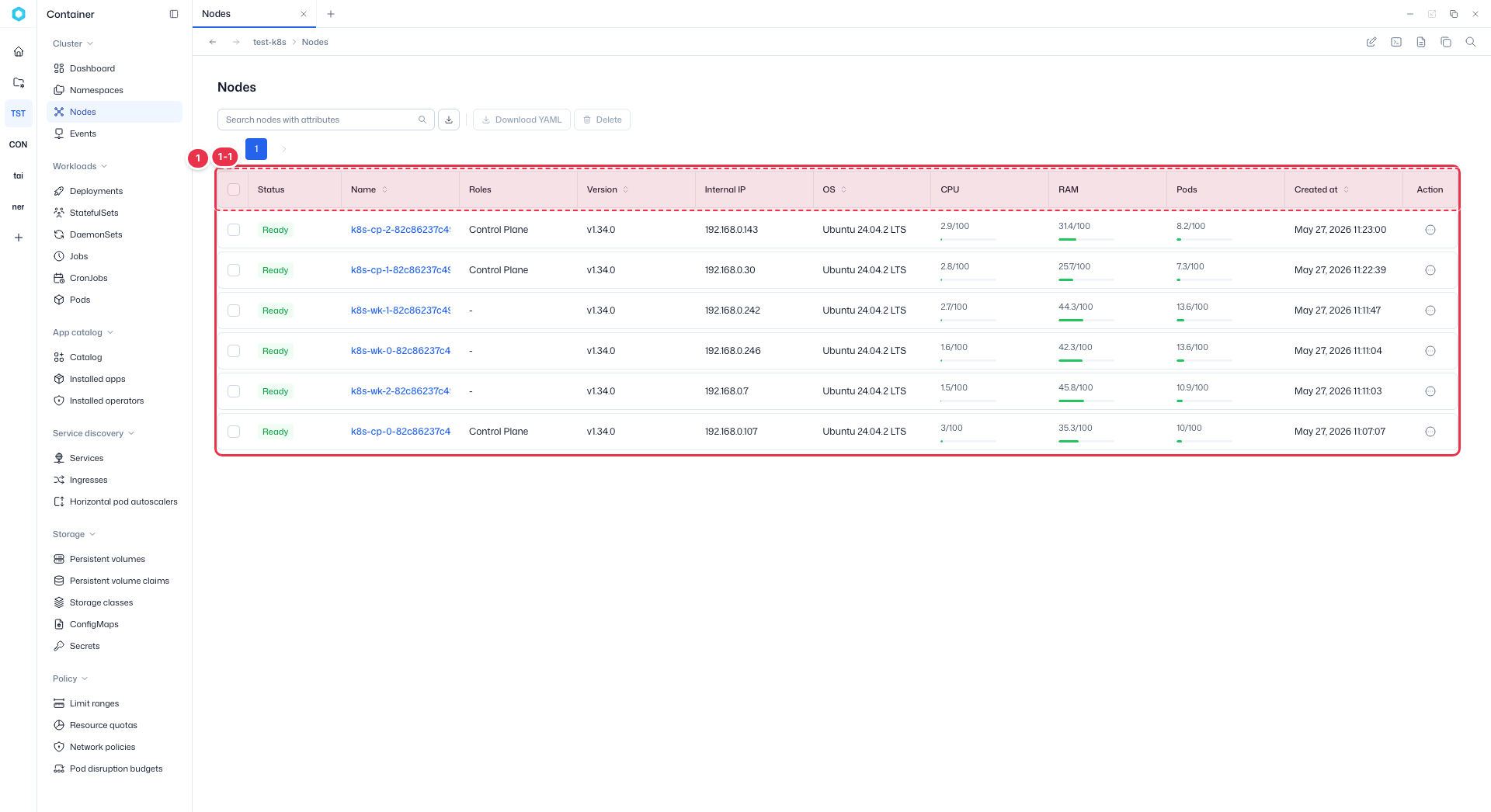Open the home icon in left rail
Image resolution: width=1491 pixels, height=812 pixels.
click(19, 51)
